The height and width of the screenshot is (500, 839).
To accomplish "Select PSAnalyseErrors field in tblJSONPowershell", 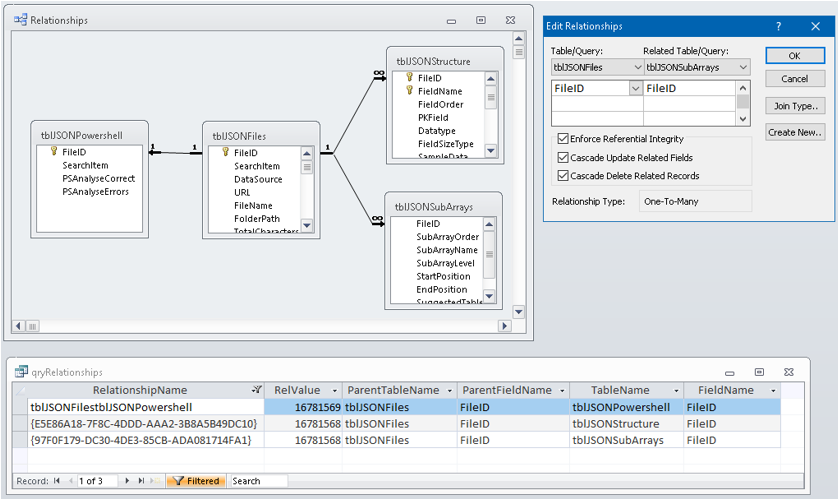I will click(x=95, y=192).
